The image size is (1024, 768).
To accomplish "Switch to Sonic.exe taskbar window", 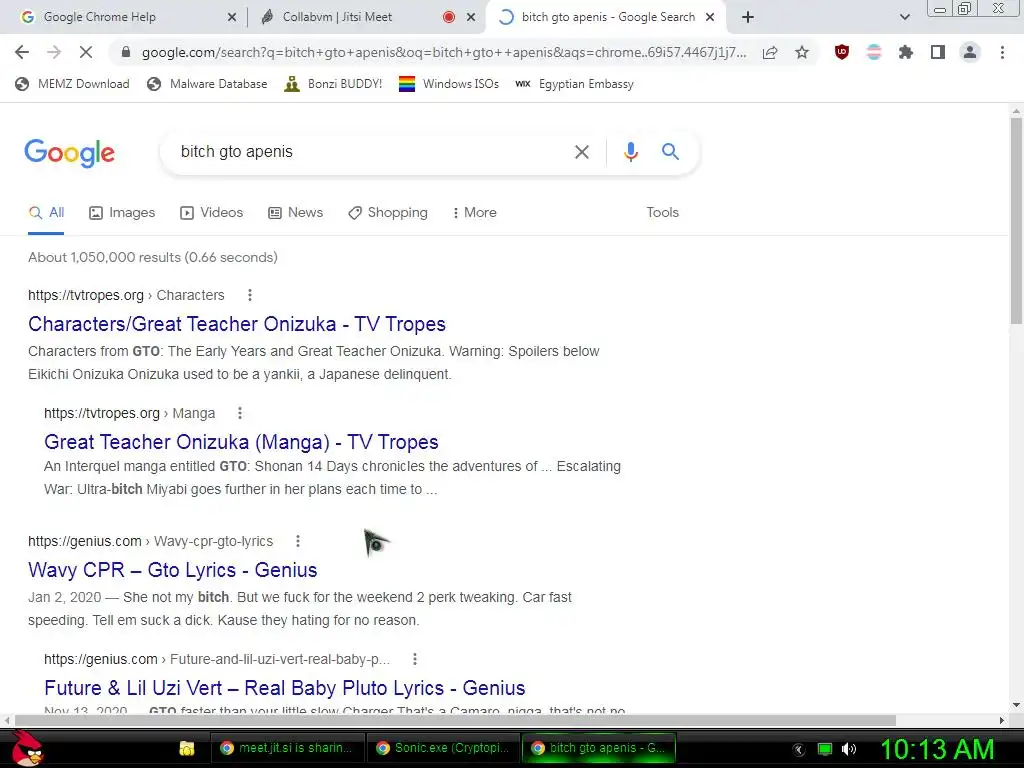I will [443, 748].
